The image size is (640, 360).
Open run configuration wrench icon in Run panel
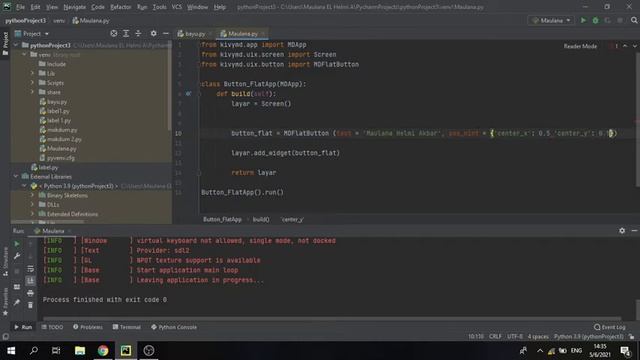[x=17, y=256]
